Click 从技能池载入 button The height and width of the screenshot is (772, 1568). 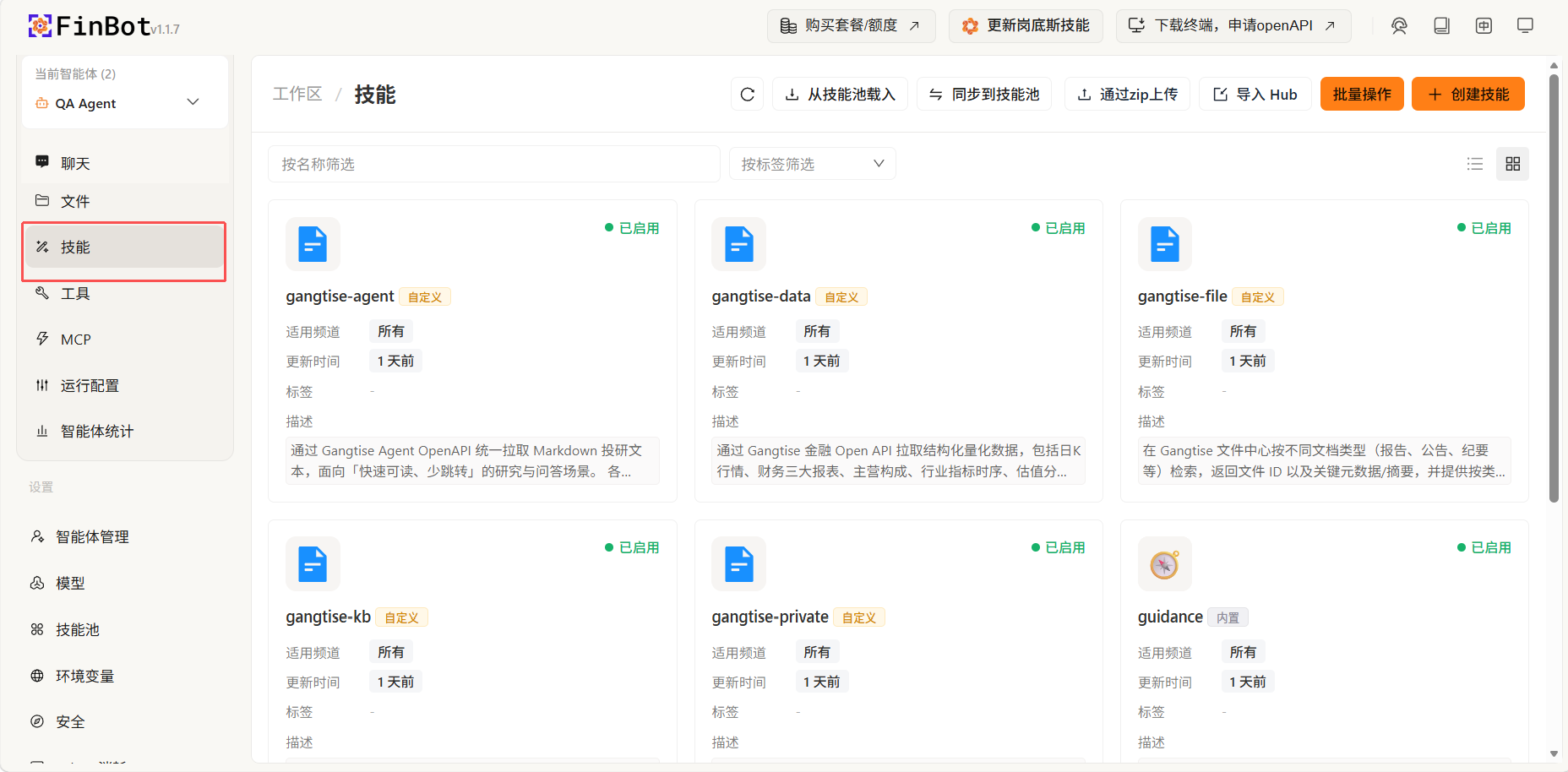[x=840, y=94]
